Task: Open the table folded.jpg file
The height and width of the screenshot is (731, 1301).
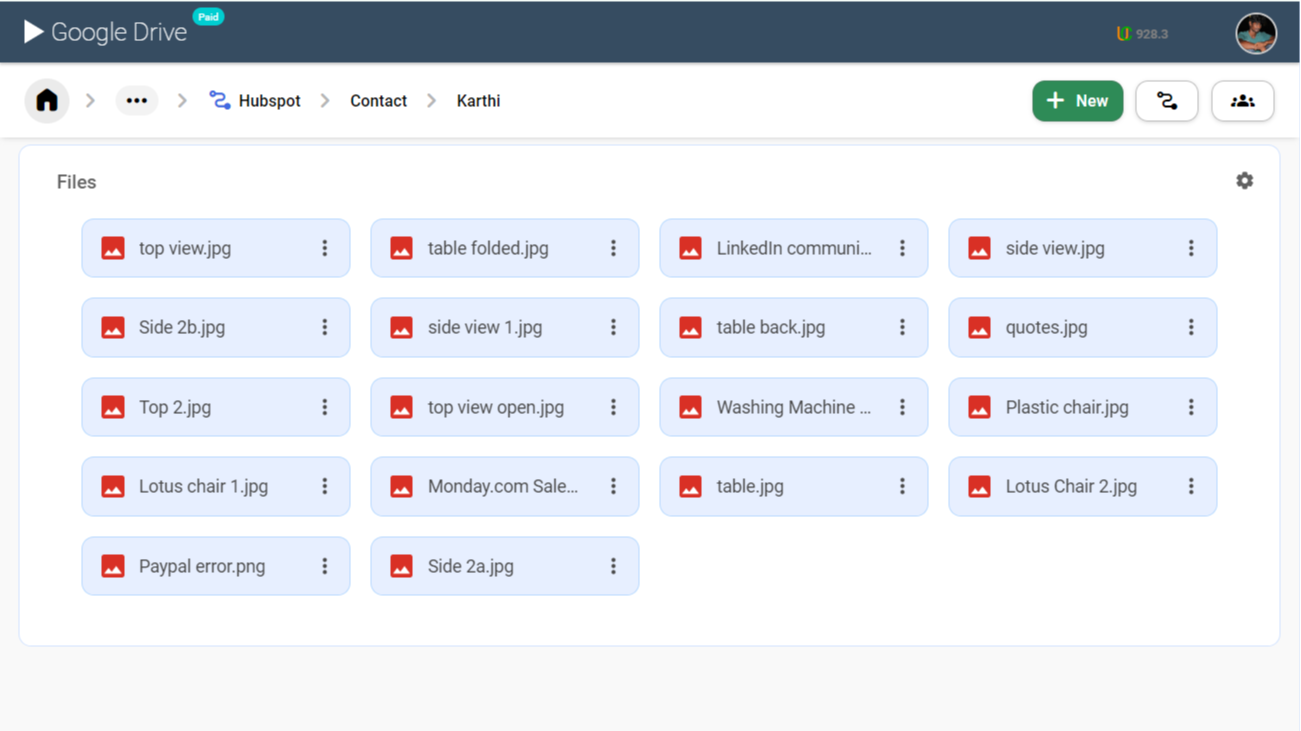Action: pos(487,248)
